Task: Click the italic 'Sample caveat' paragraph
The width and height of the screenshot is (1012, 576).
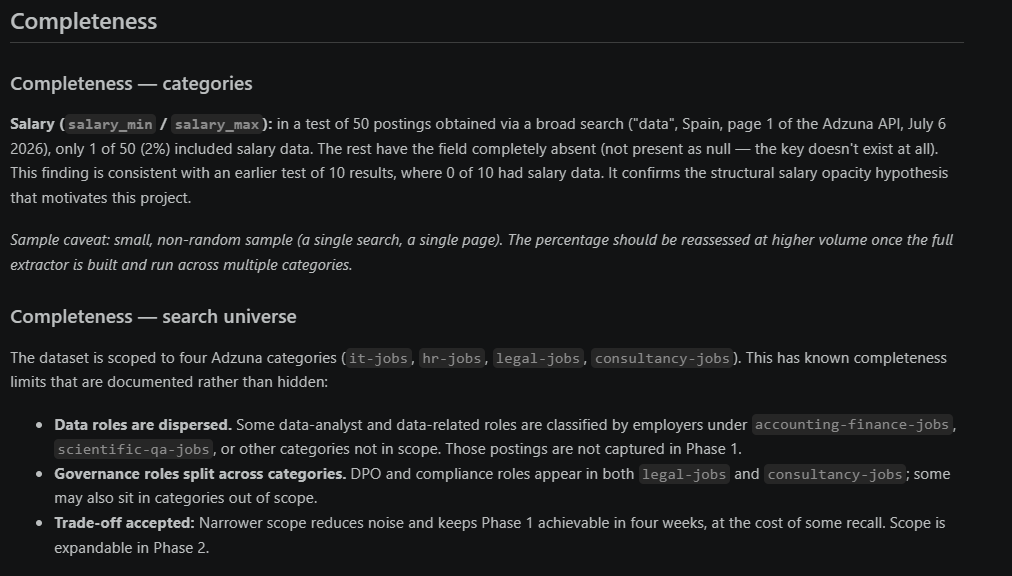Action: coord(481,252)
